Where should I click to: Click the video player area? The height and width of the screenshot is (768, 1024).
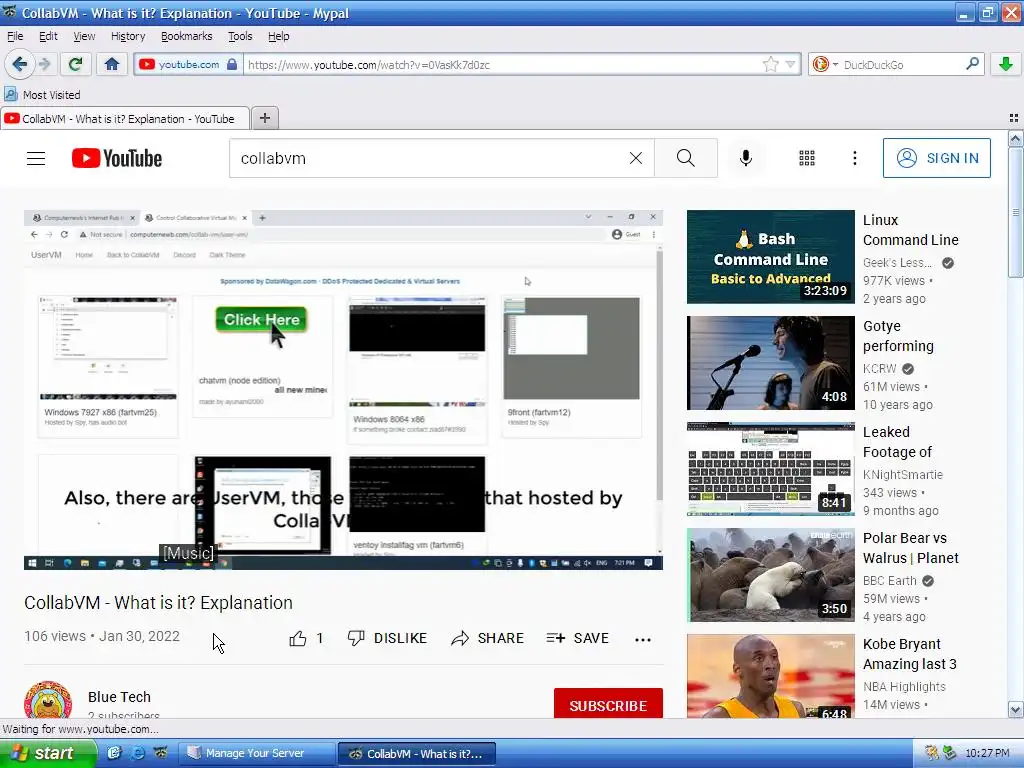[x=344, y=390]
